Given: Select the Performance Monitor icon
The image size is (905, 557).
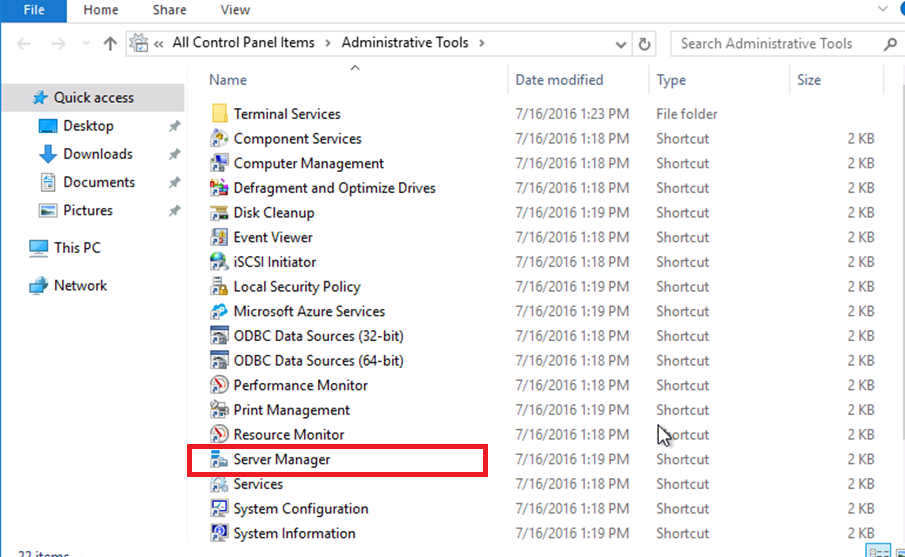Looking at the screenshot, I should [219, 386].
